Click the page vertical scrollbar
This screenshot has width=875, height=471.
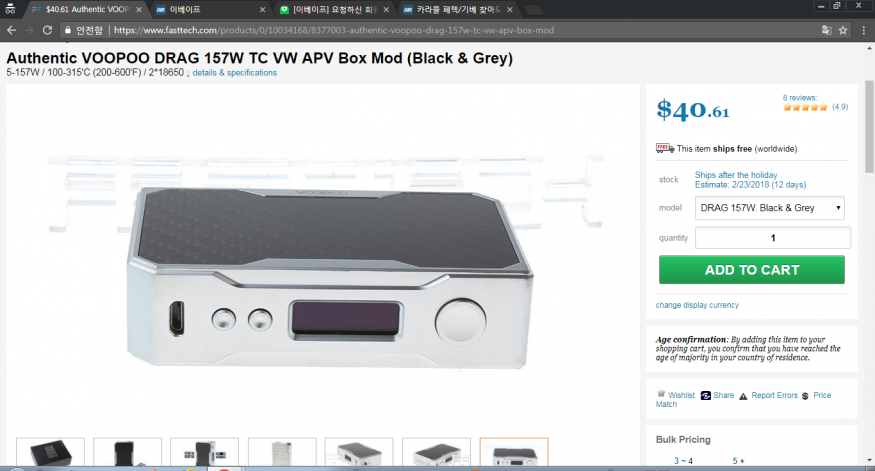pos(869,126)
